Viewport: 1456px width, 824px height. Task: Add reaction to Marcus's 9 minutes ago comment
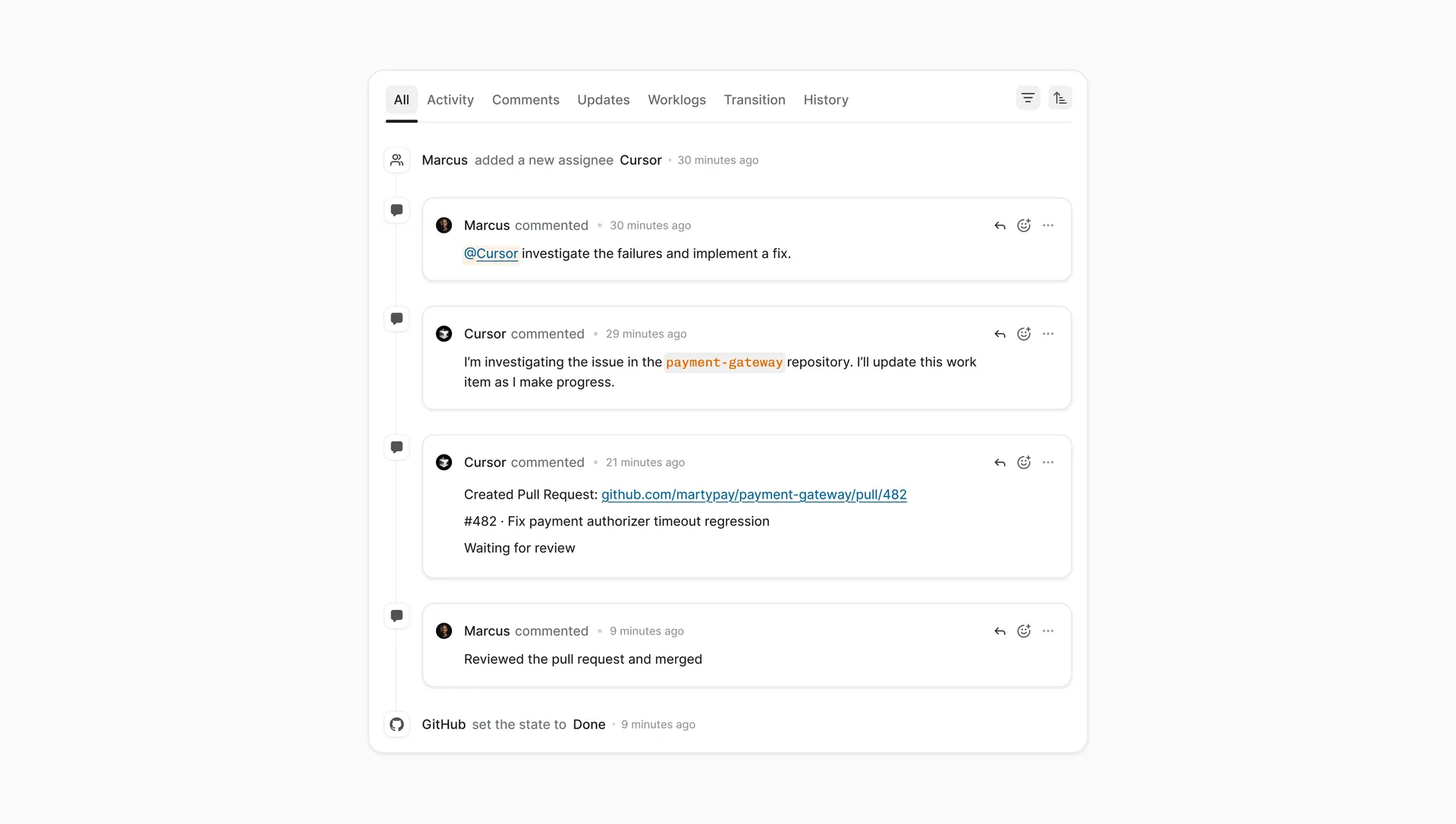(x=1024, y=631)
